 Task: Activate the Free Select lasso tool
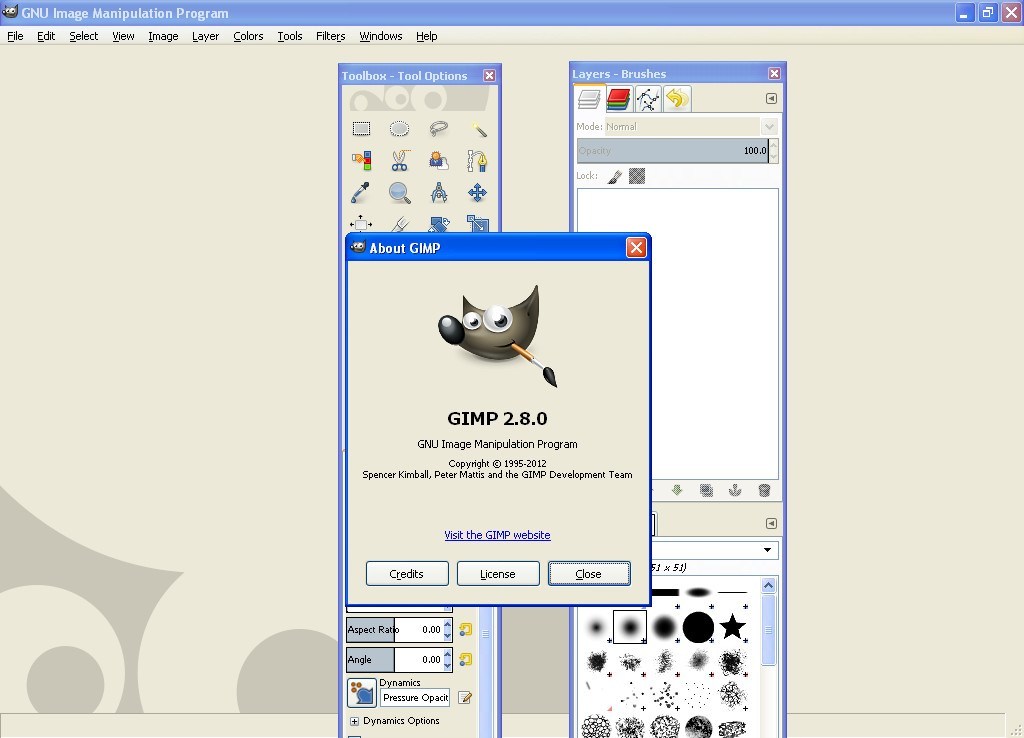pos(438,129)
